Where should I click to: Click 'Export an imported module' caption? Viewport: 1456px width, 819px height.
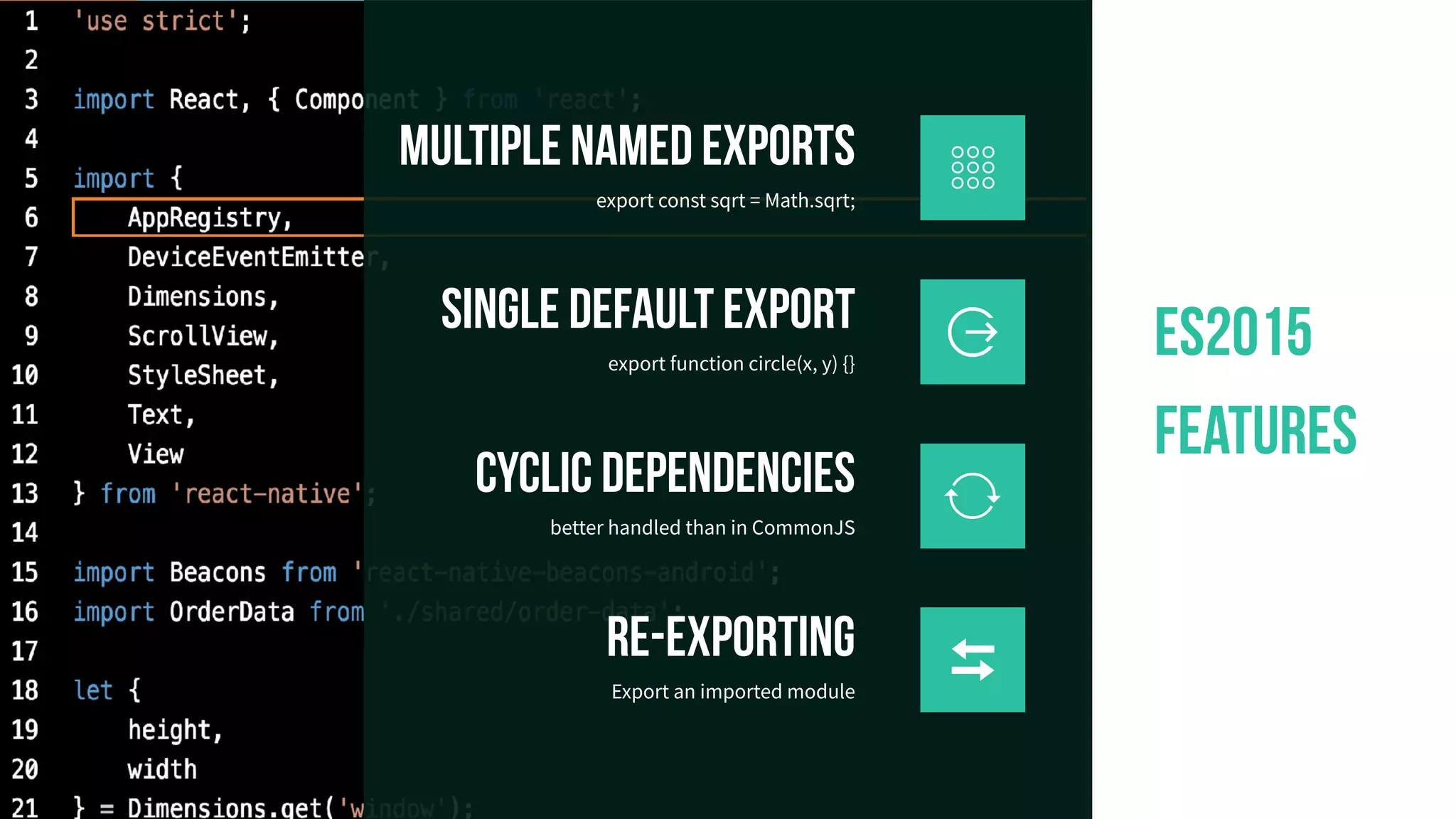pyautogui.click(x=732, y=692)
